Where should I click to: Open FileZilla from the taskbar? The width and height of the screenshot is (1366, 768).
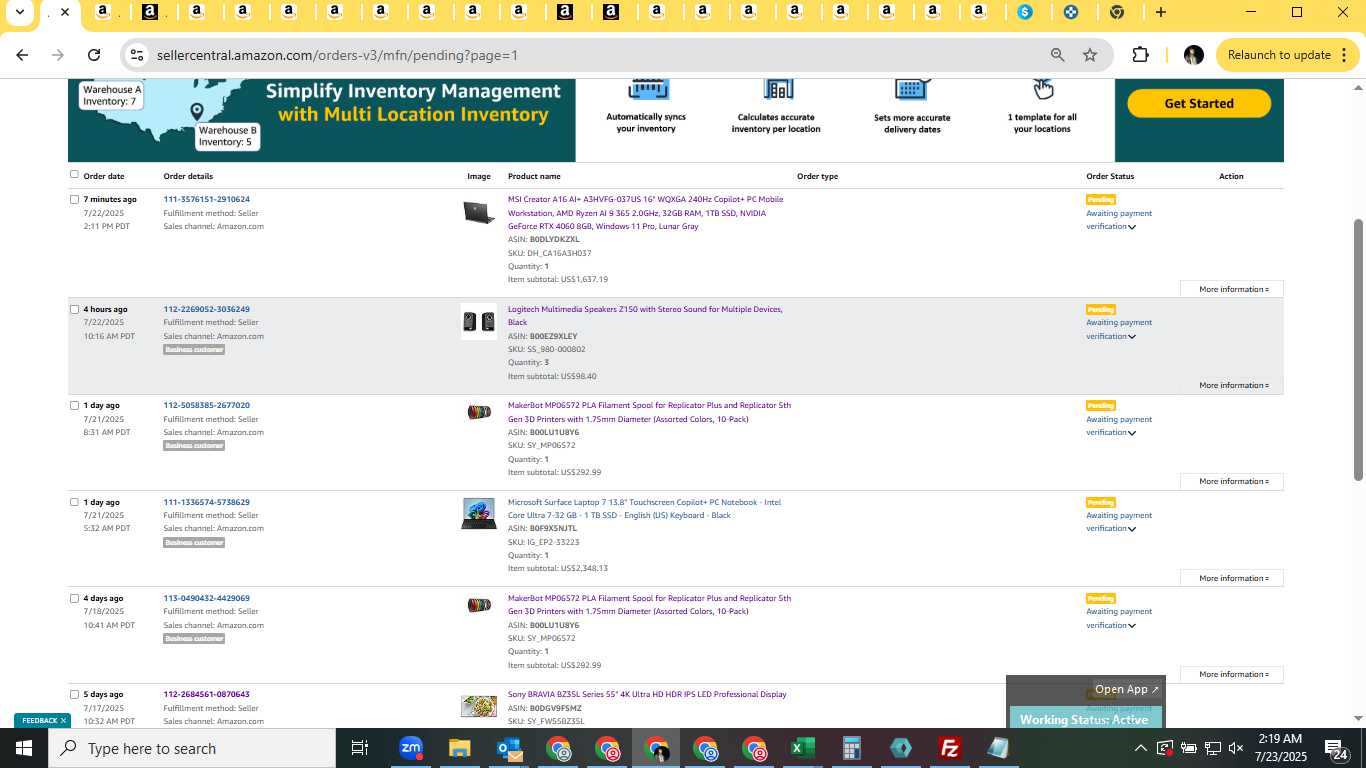click(x=950, y=748)
